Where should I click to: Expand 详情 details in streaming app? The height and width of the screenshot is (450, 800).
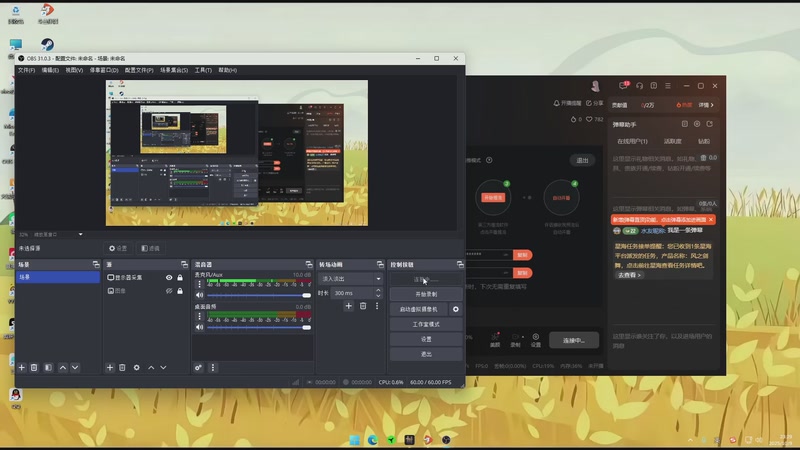pos(706,105)
